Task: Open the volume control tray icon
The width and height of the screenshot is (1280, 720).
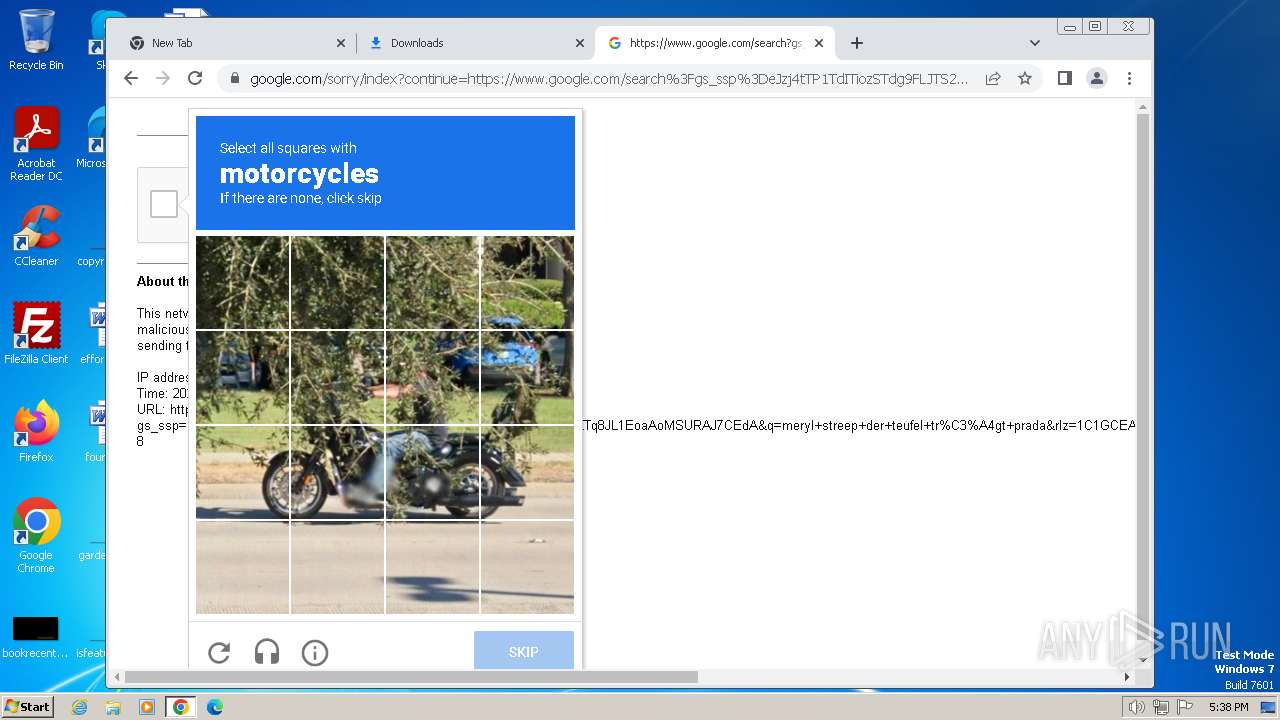Action: (1137, 707)
